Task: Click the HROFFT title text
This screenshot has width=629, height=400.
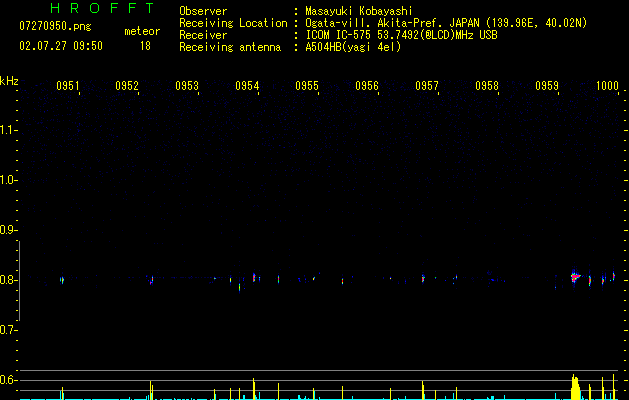Action: tap(102, 8)
